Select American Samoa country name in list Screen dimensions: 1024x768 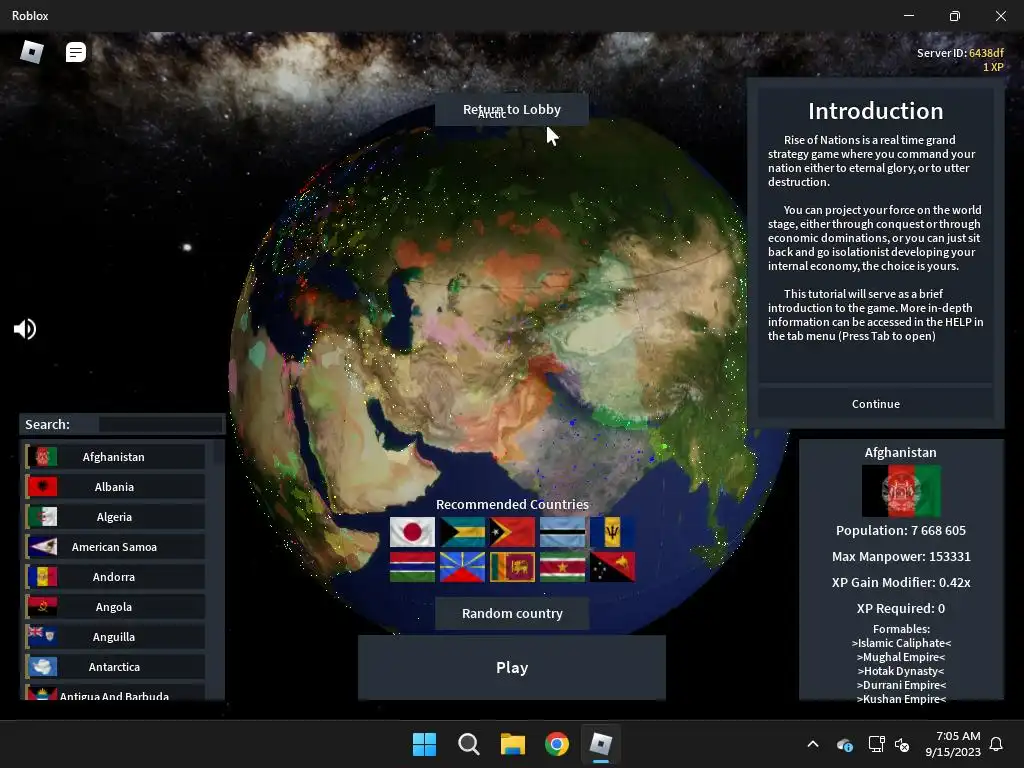pos(114,547)
